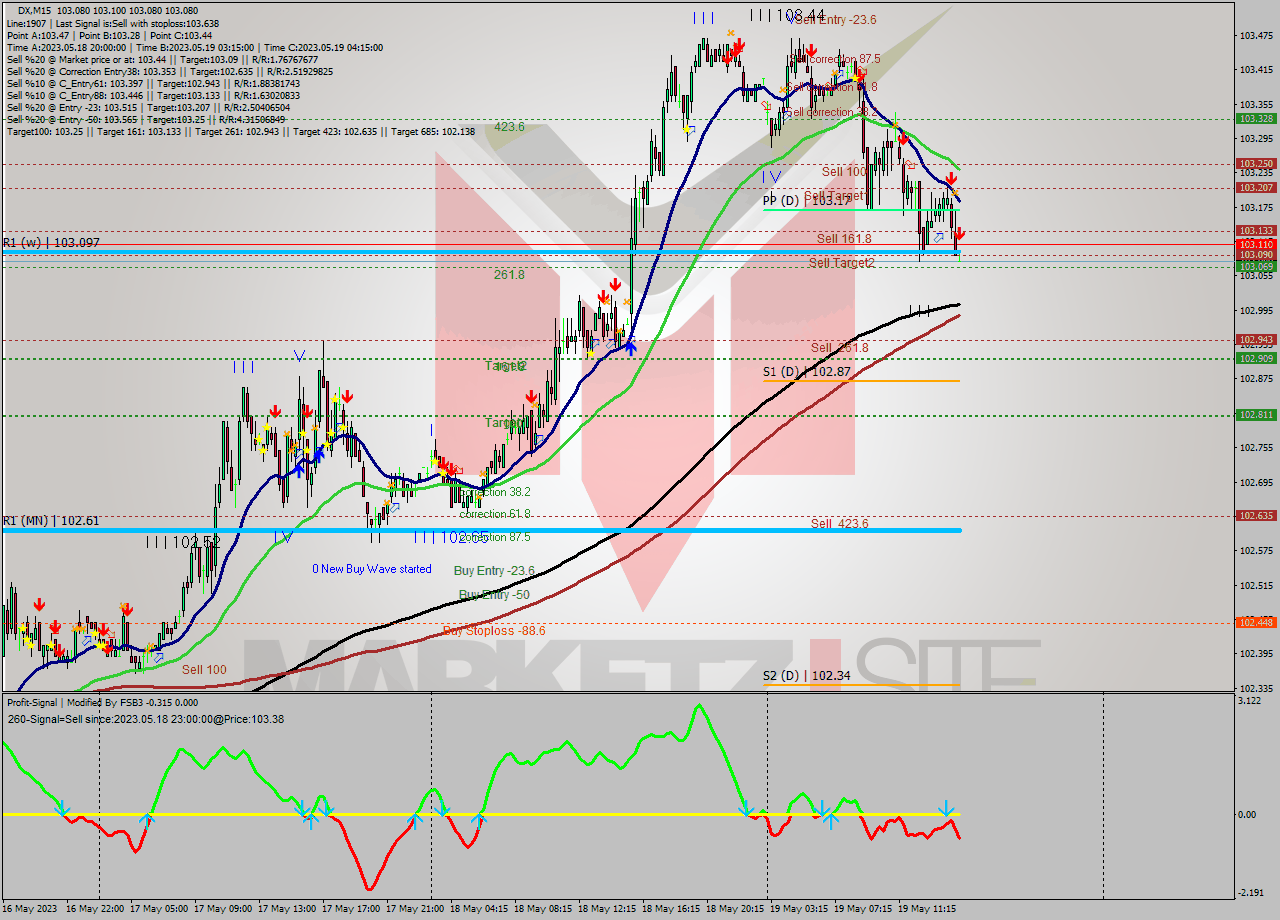Click the 'R1 (w) | 103.097' pivot label
Viewport: 1280px width, 920px height.
click(x=51, y=243)
